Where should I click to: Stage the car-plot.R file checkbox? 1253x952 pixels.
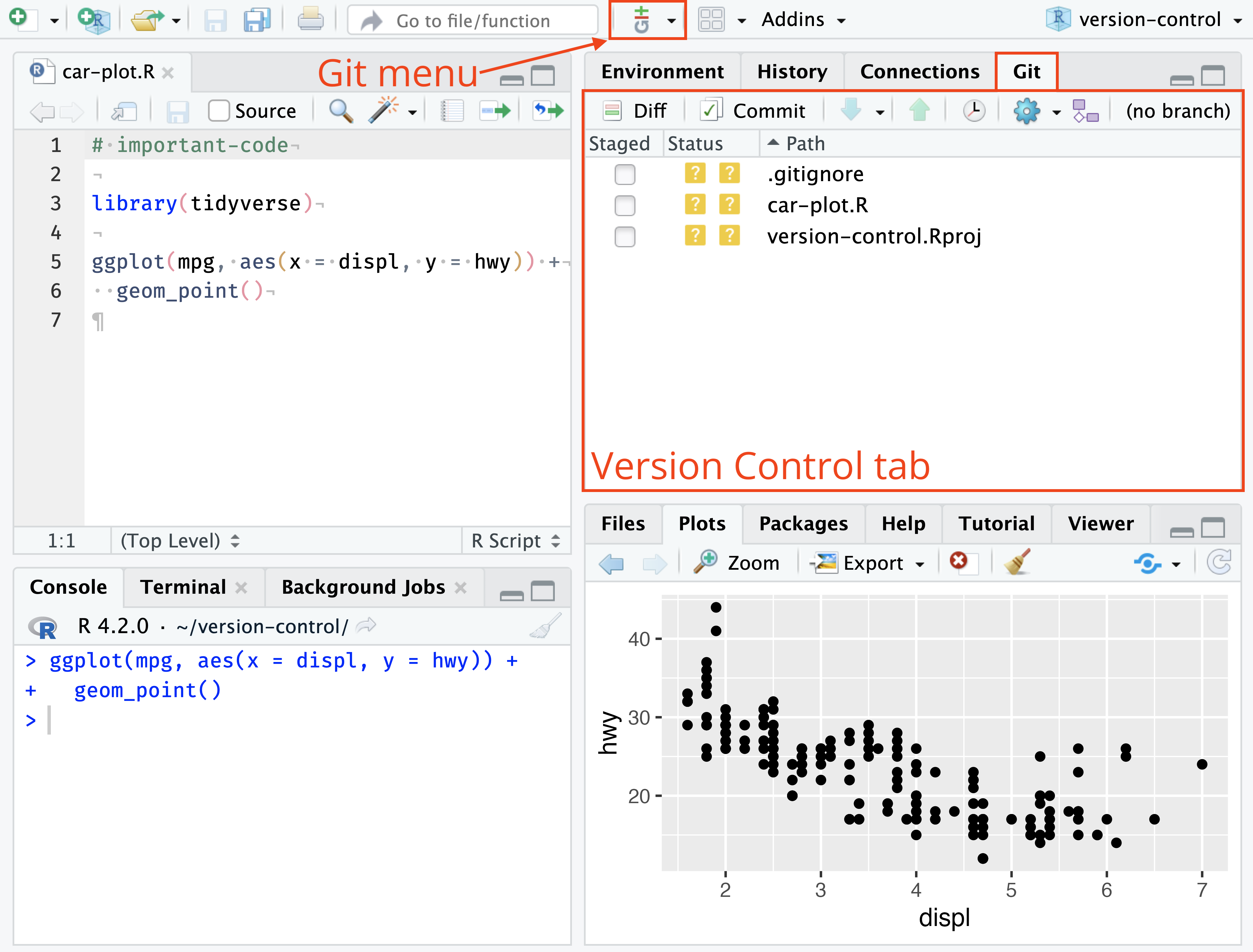click(625, 205)
